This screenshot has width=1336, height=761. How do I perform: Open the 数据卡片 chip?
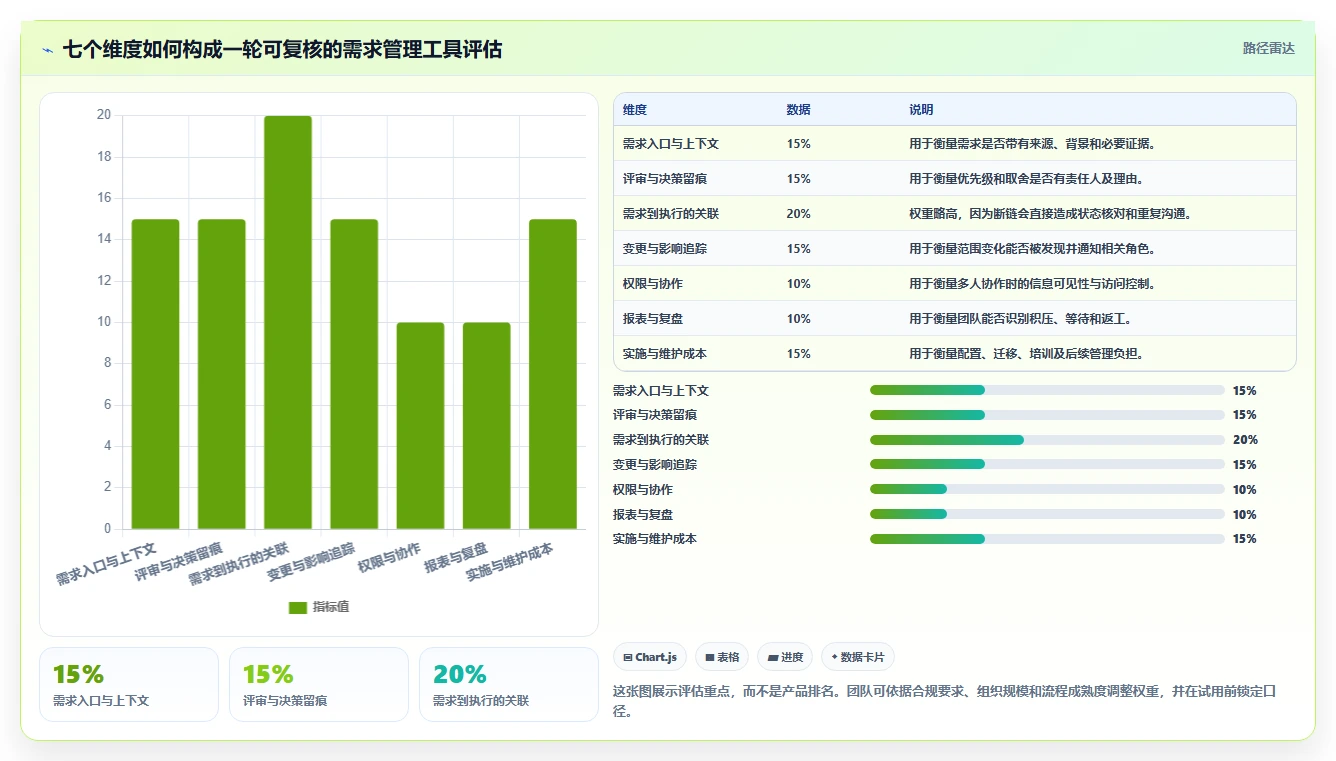tap(858, 657)
